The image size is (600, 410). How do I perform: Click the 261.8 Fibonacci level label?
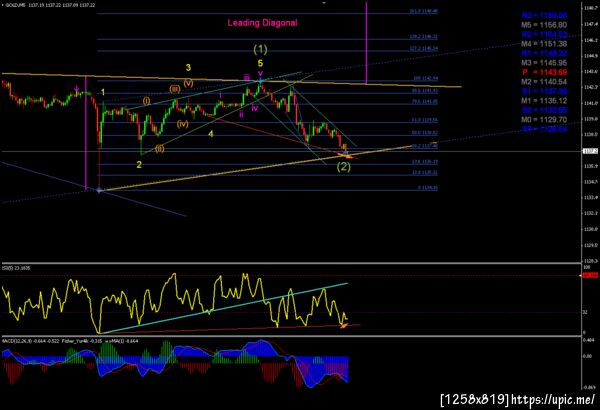(x=424, y=11)
